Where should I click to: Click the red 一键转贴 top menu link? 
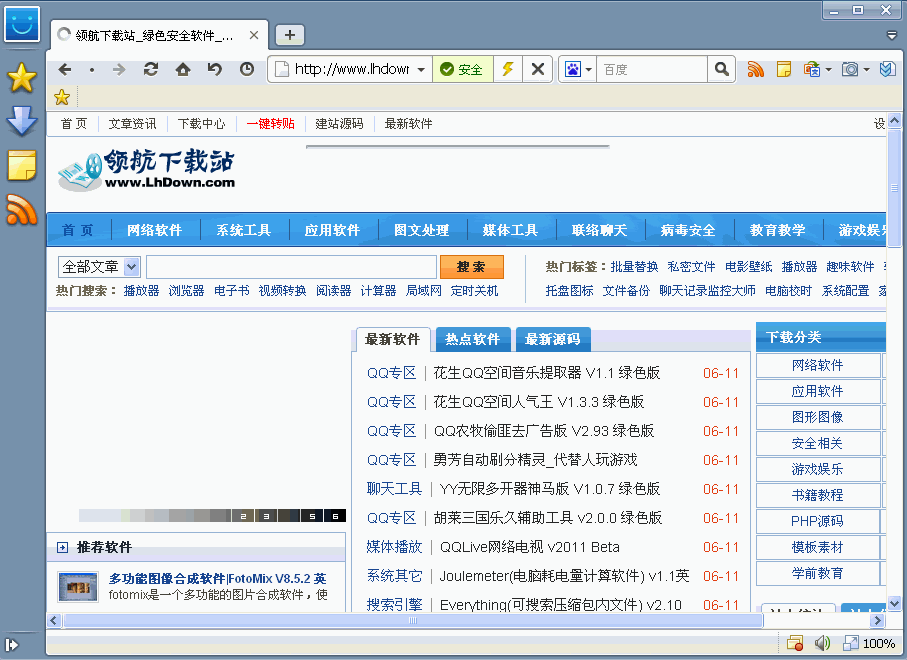point(271,123)
